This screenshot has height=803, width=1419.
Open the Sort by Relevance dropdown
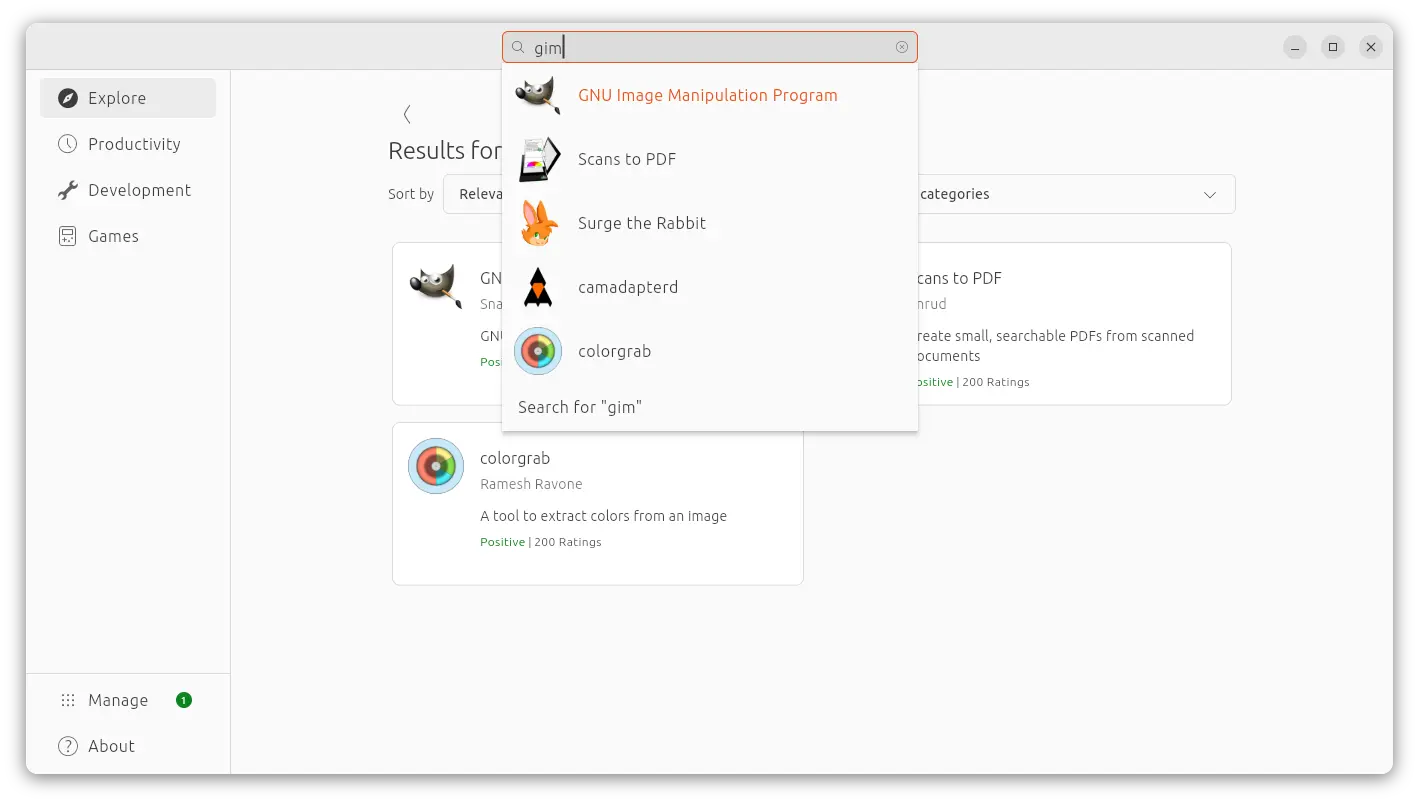point(475,194)
